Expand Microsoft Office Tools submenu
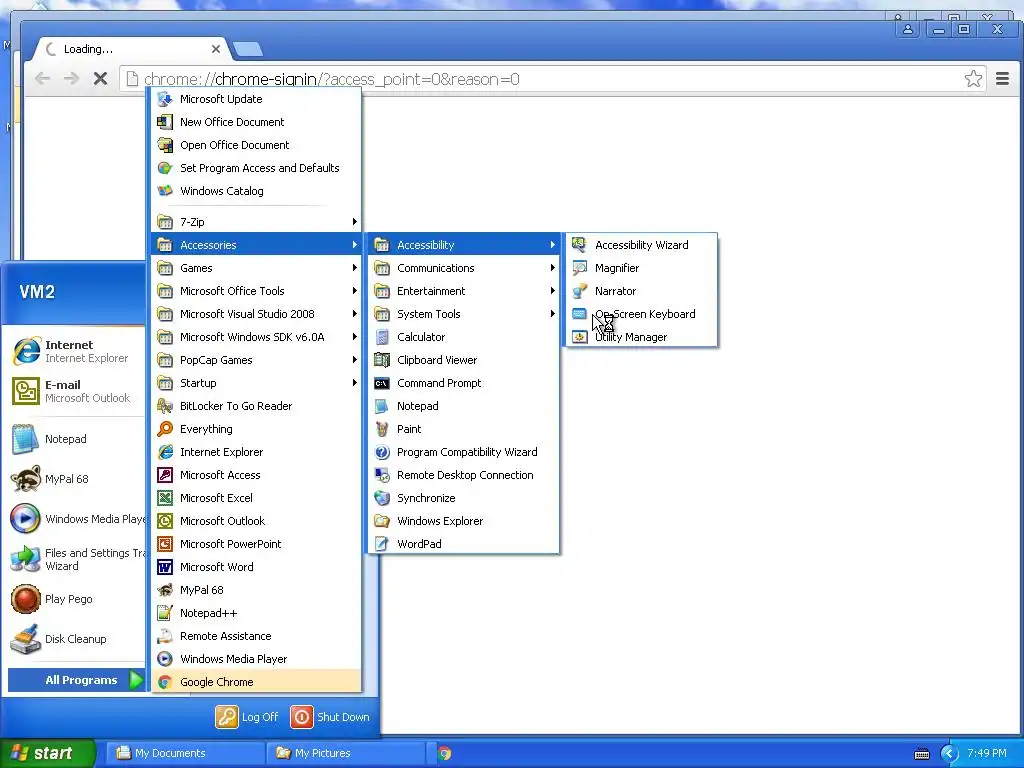Image resolution: width=1024 pixels, height=768 pixels. point(256,291)
